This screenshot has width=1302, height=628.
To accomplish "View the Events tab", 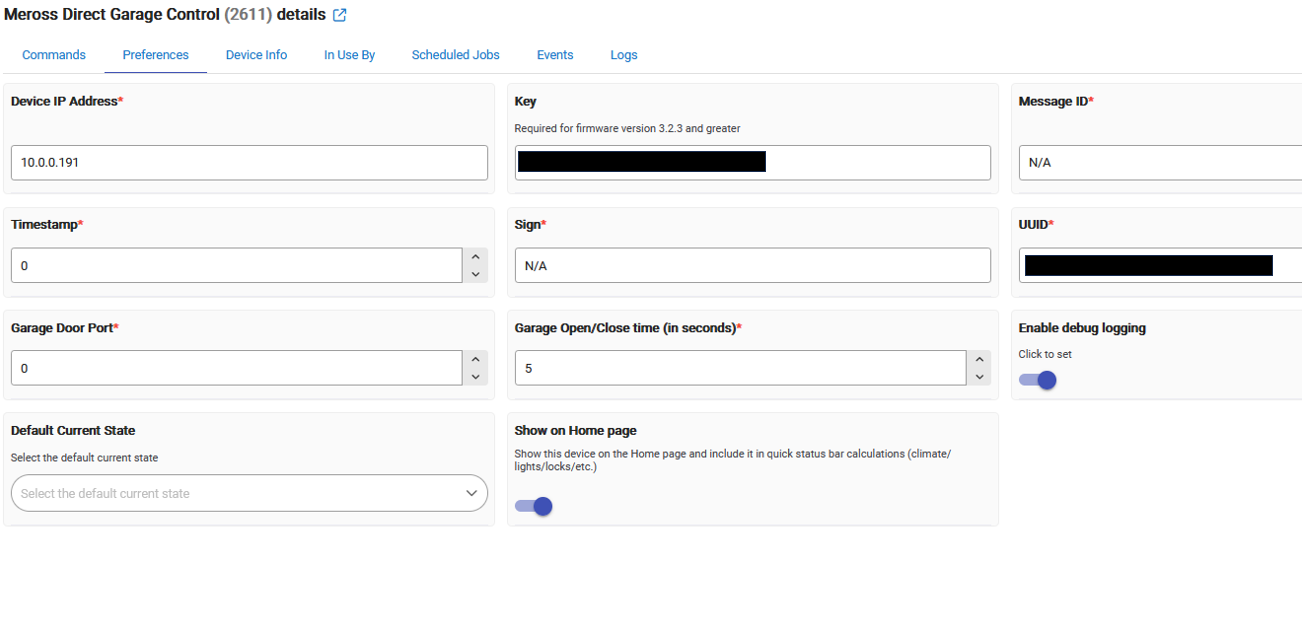I will [555, 55].
